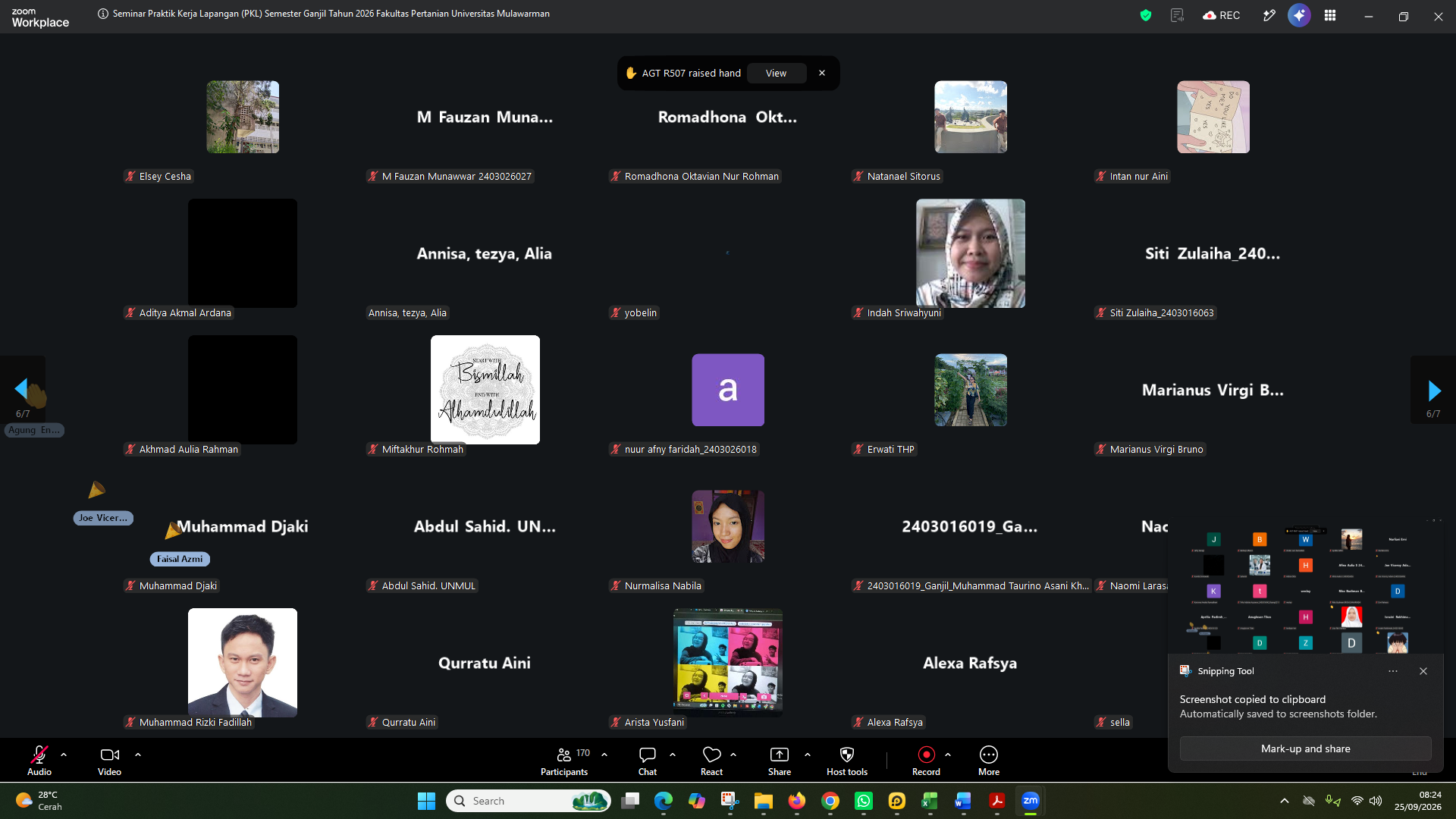Open the weather widget 28°C Cerah
This screenshot has width=1456, height=819.
[x=39, y=801]
